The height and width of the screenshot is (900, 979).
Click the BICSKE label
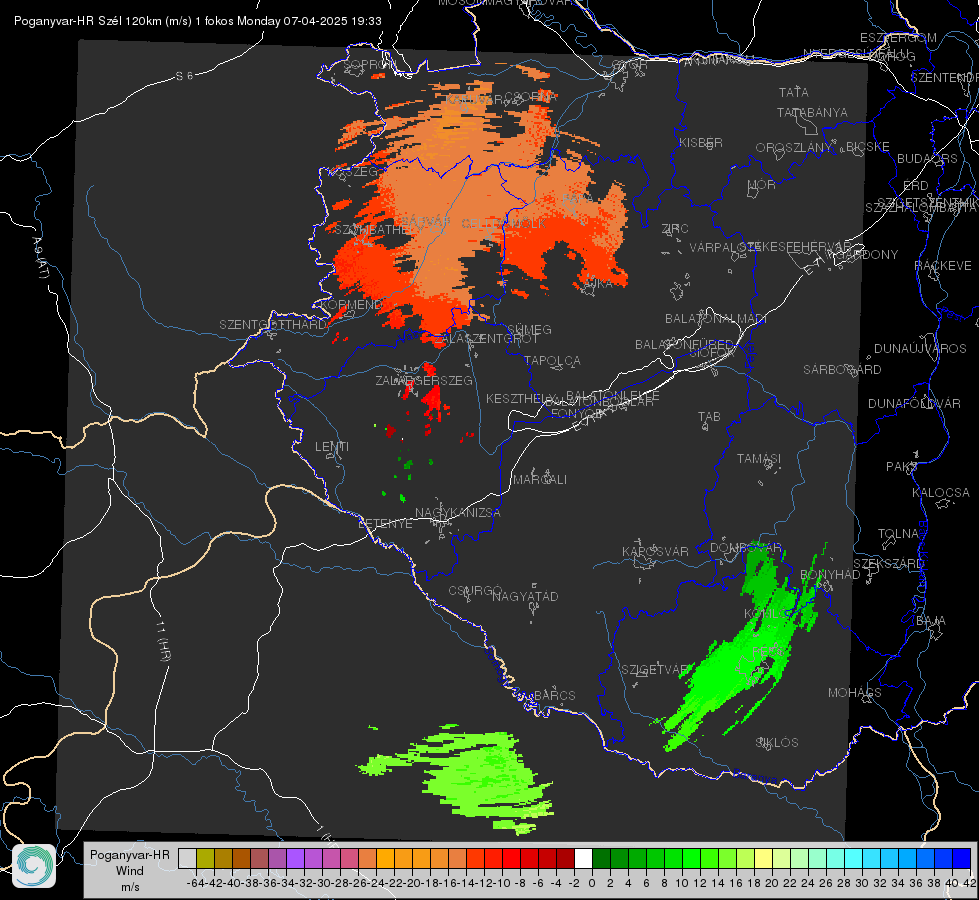point(868,146)
